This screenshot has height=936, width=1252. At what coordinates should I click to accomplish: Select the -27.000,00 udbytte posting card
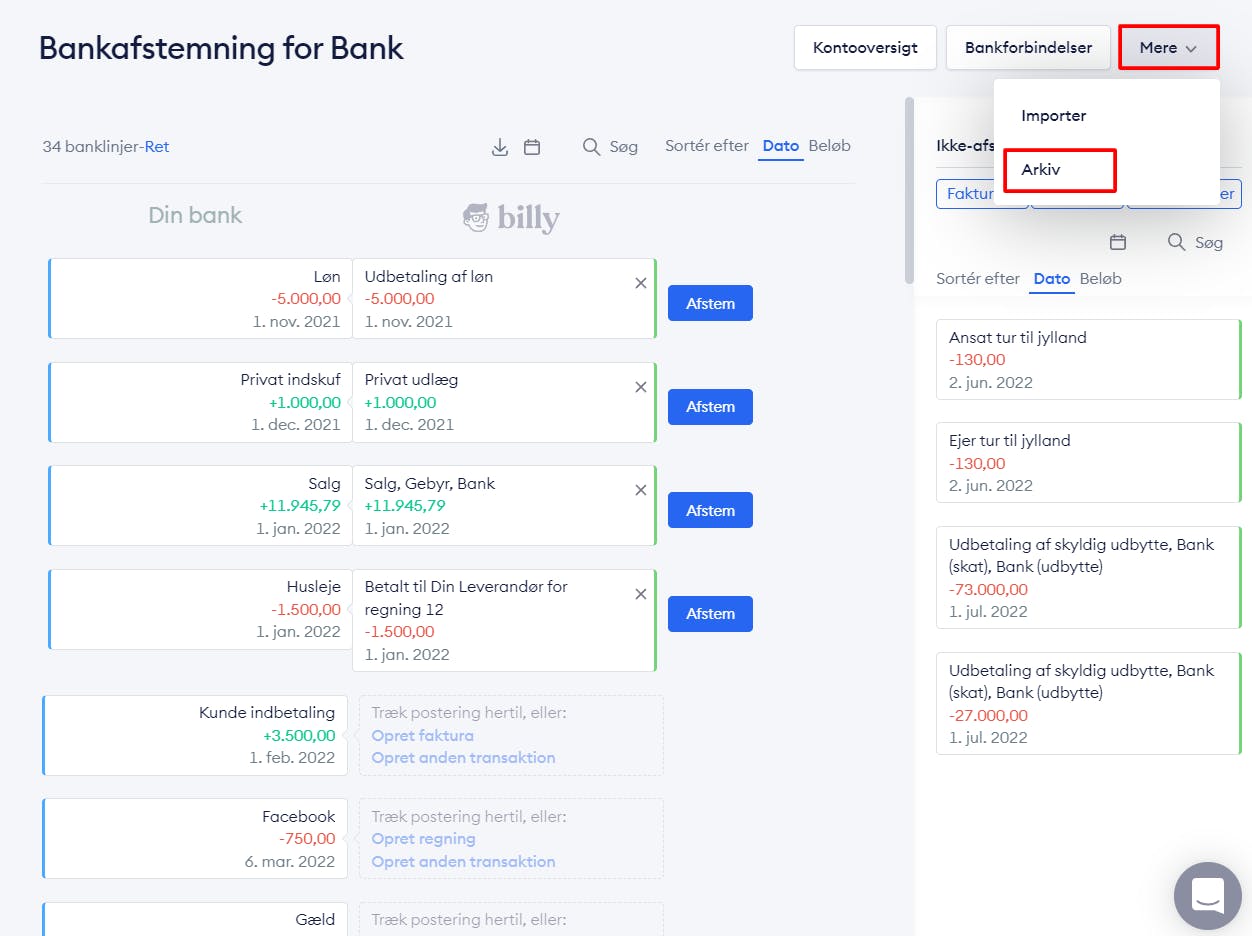pos(1088,704)
